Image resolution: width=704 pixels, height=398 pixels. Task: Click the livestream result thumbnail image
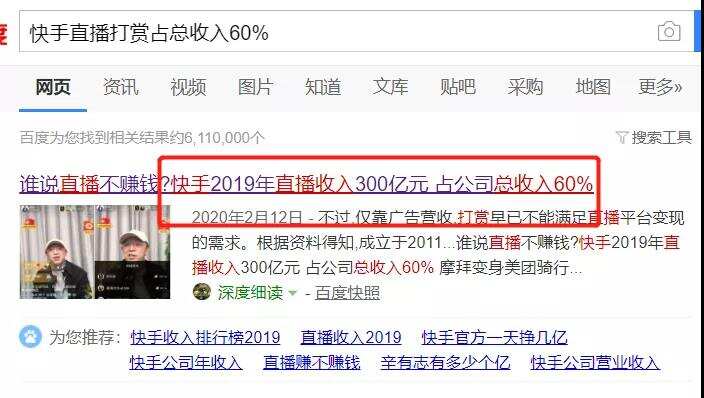point(95,252)
